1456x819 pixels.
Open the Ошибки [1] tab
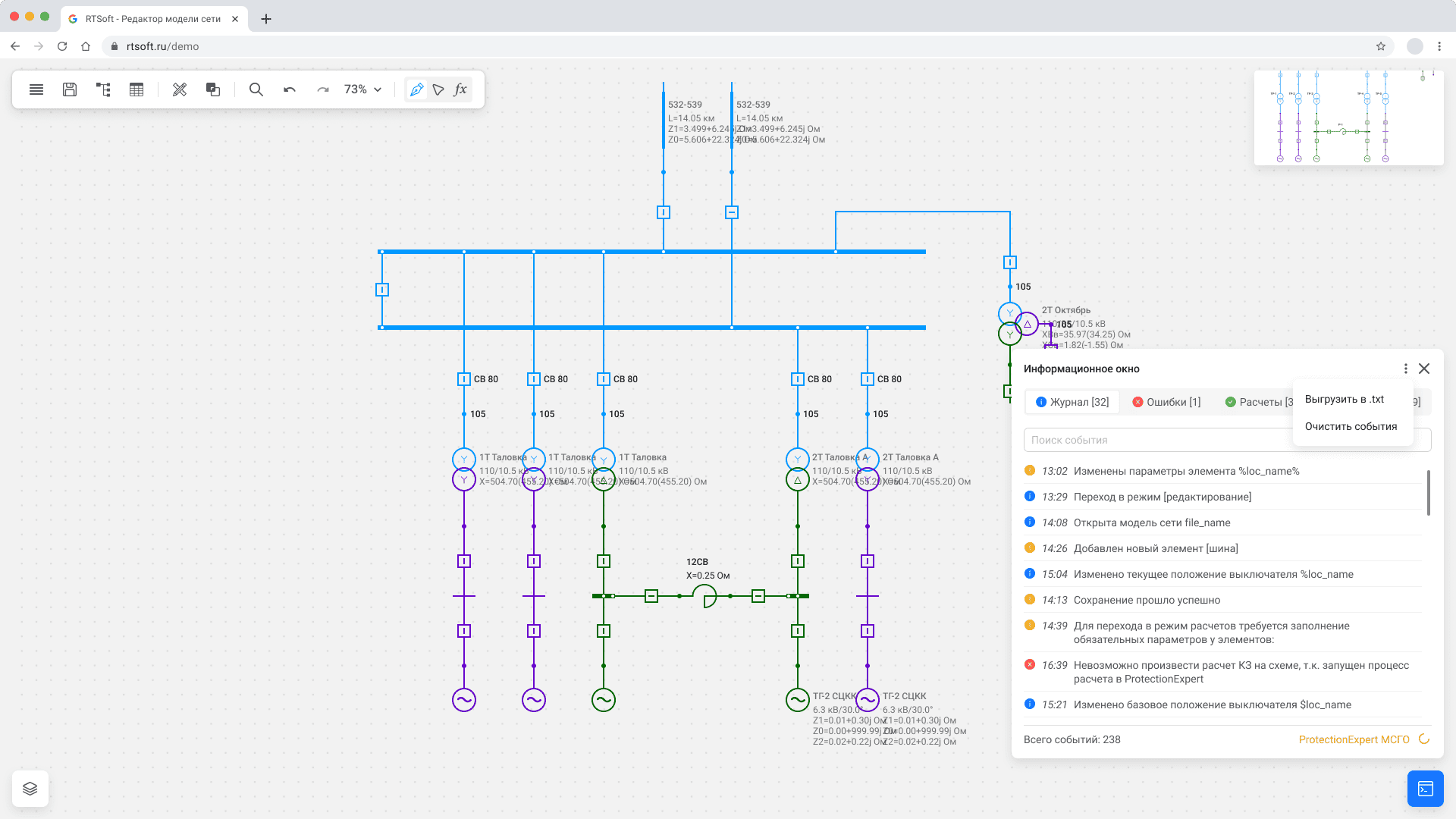pos(1166,402)
